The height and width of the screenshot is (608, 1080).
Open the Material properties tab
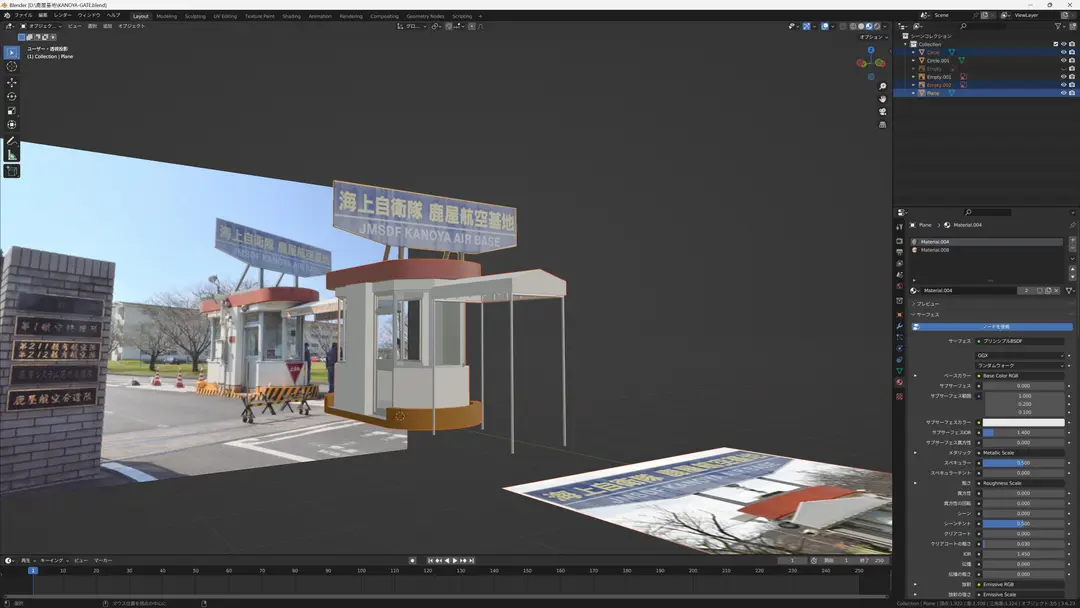(900, 382)
